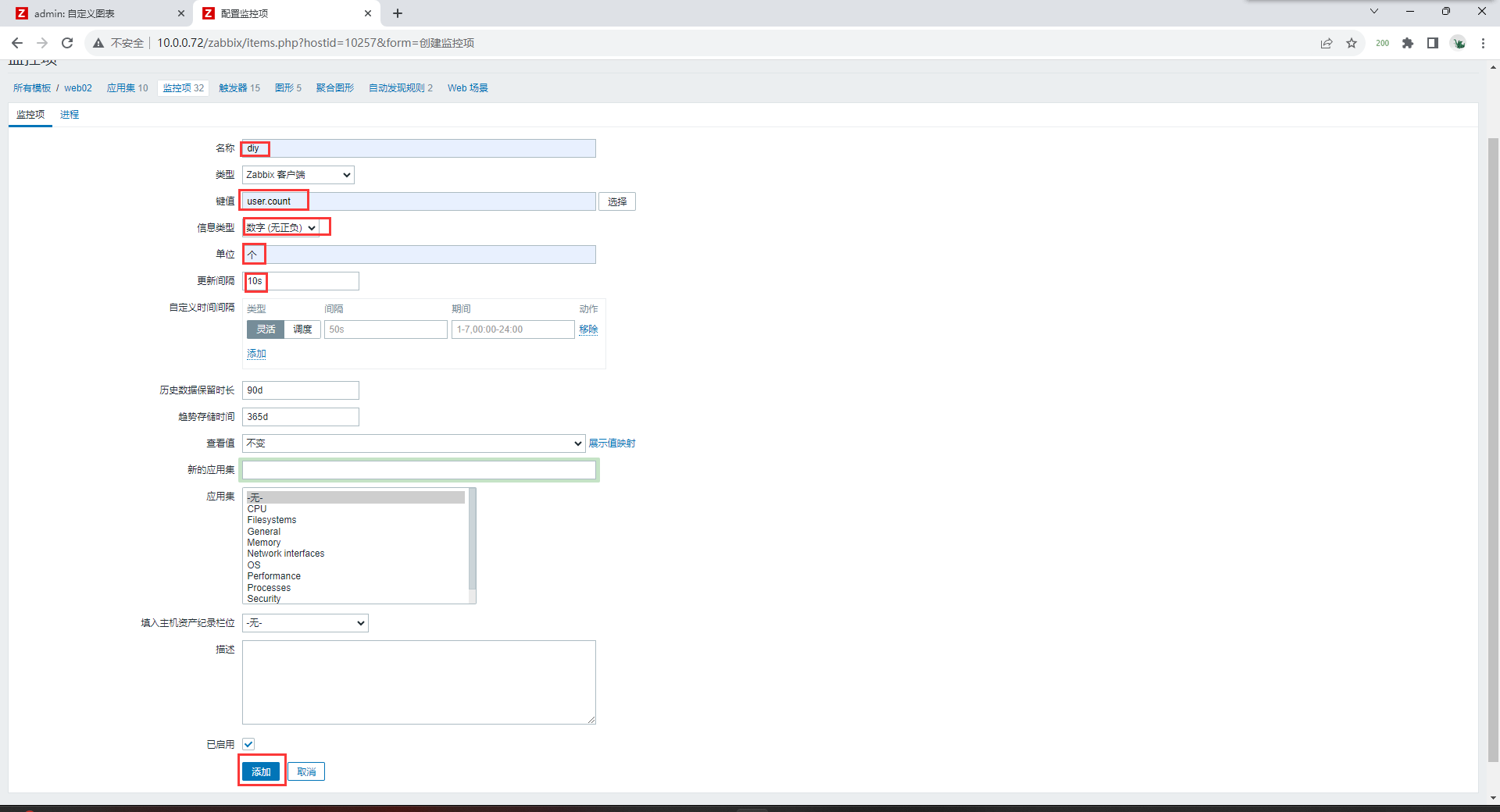Expand the 信息类型 dropdown

pyautogui.click(x=282, y=228)
